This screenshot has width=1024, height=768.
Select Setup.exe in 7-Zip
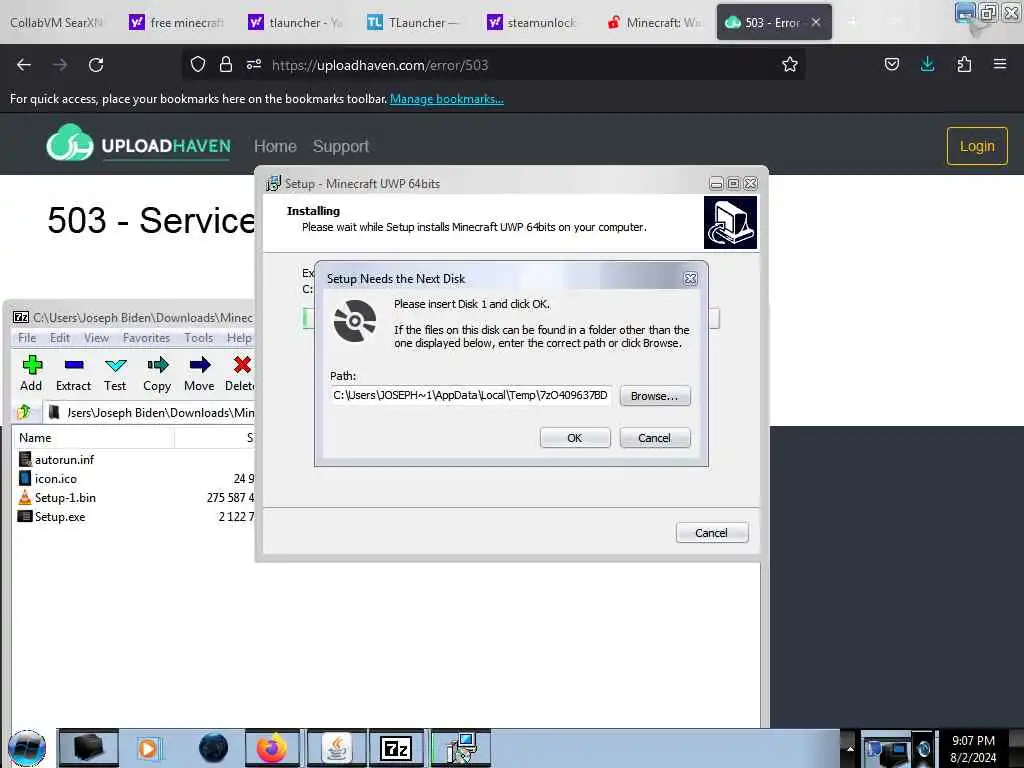(59, 517)
